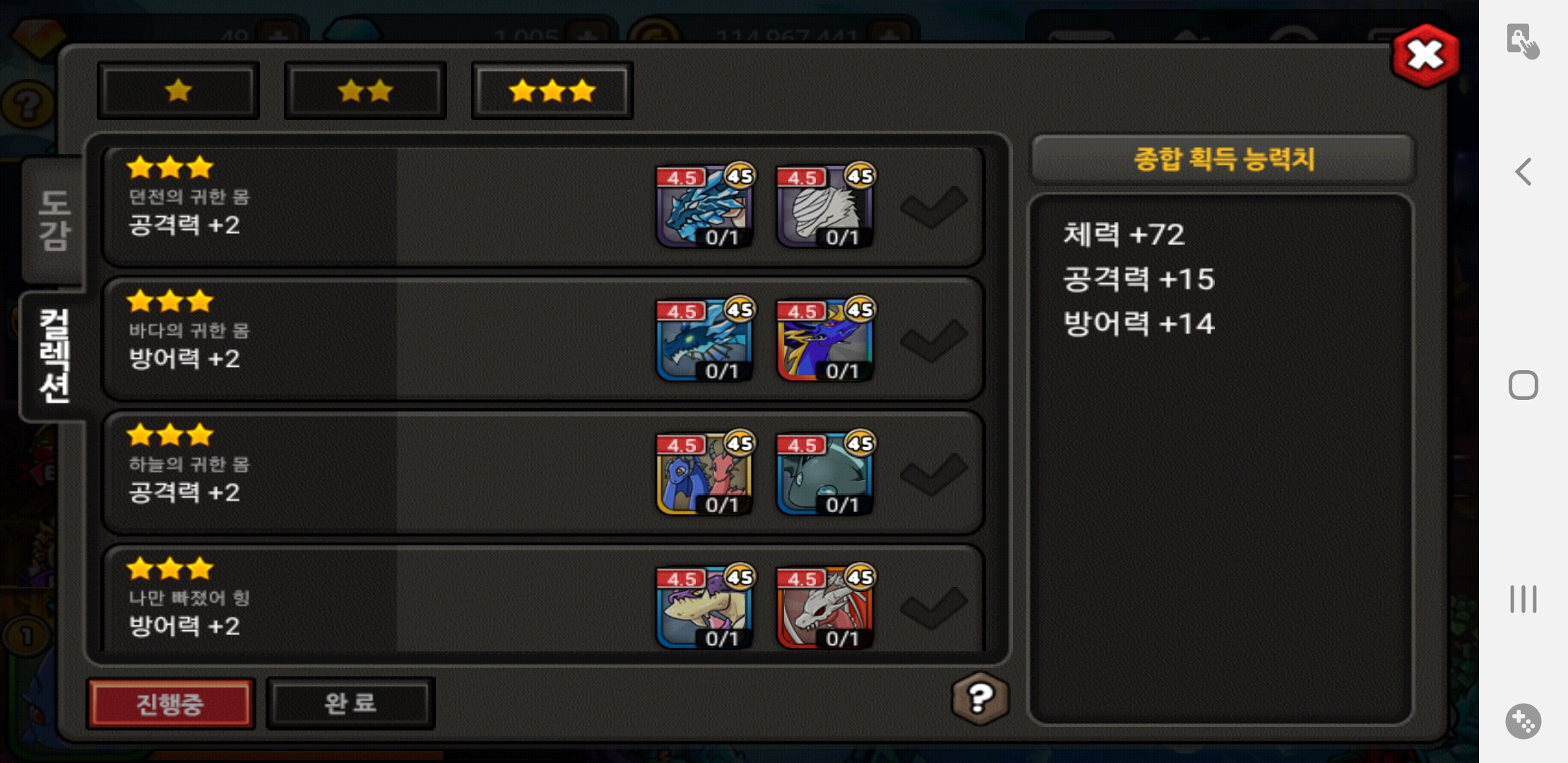Close the collection popup with the red X

click(x=1425, y=55)
